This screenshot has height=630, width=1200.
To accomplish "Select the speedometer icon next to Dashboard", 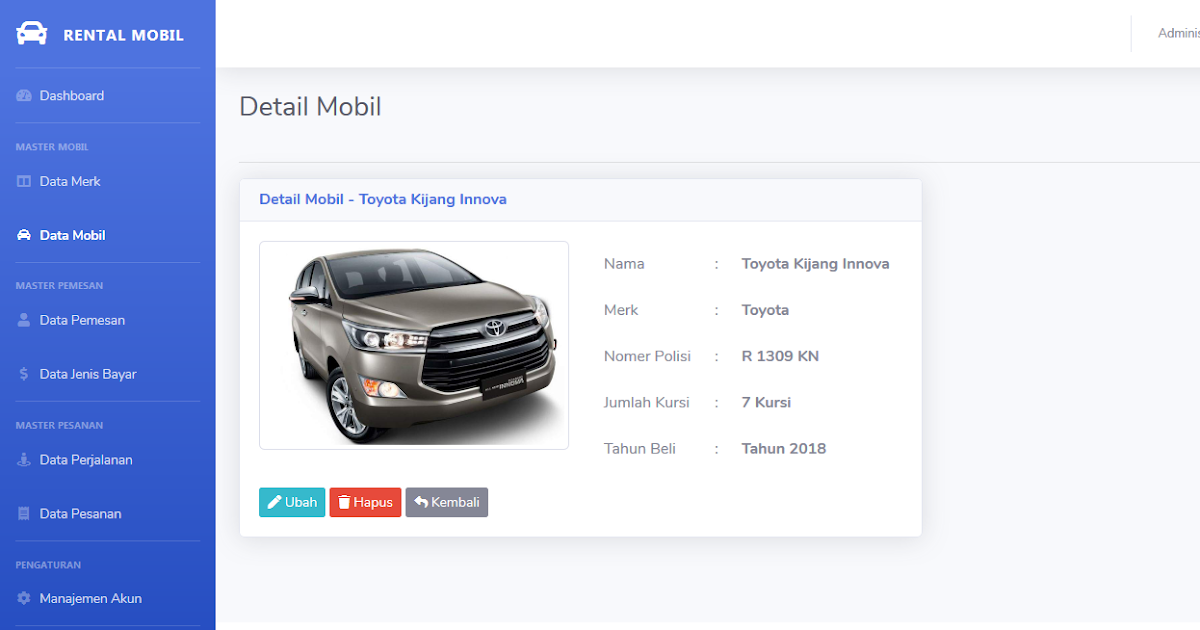I will (x=24, y=95).
